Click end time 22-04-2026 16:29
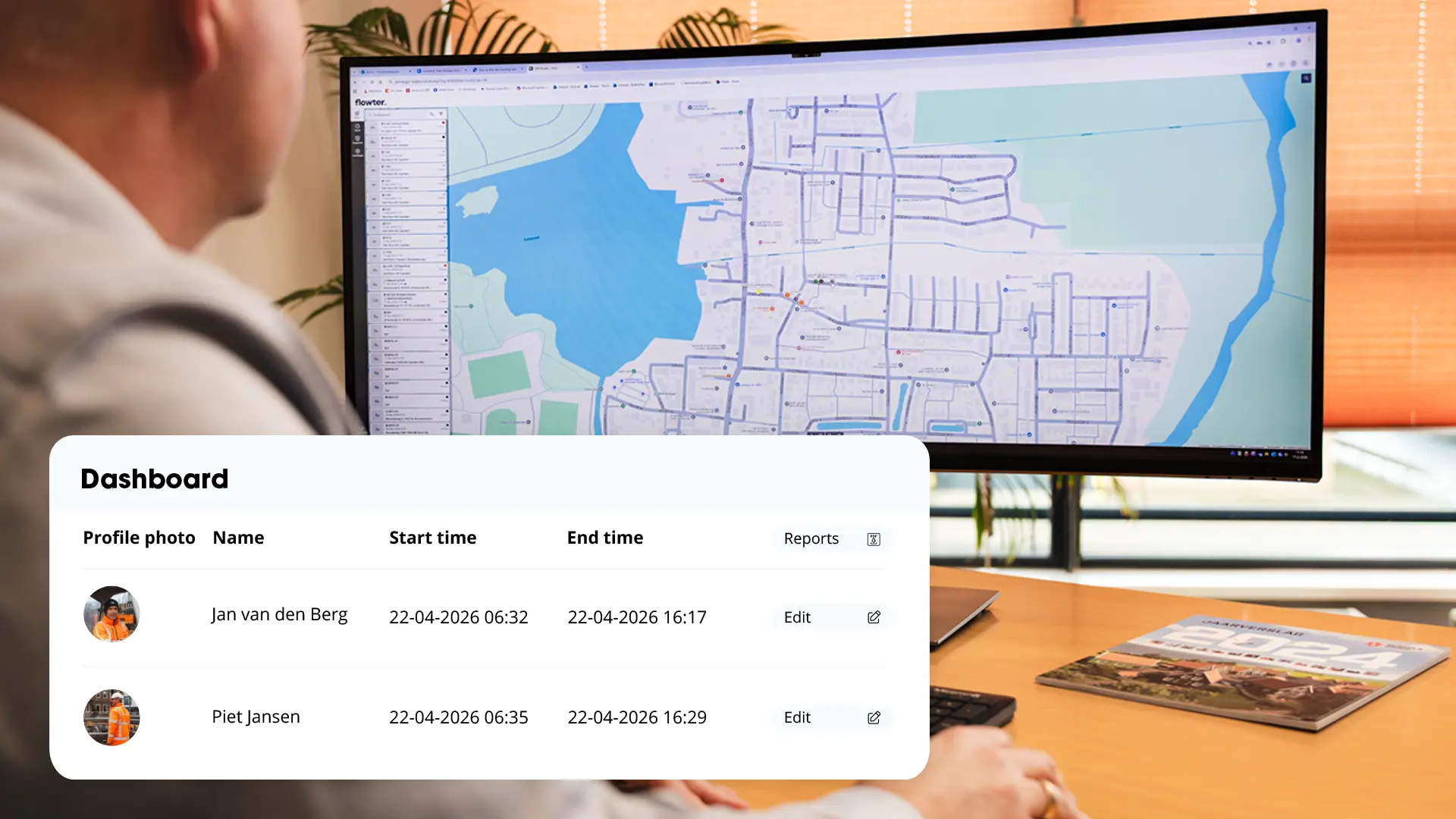Viewport: 1456px width, 819px height. point(637,717)
